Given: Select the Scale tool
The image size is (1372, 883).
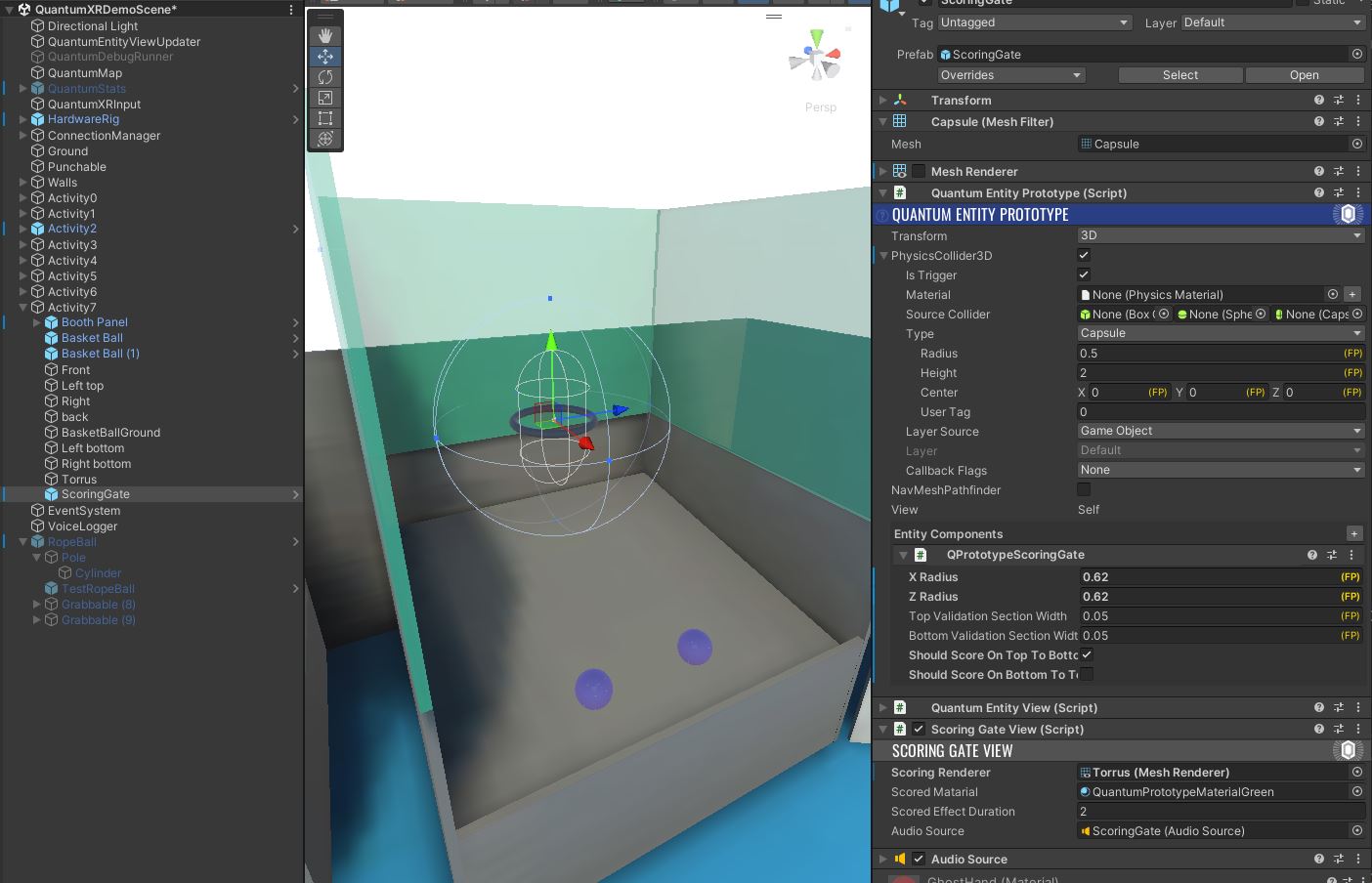Looking at the screenshot, I should [x=325, y=98].
